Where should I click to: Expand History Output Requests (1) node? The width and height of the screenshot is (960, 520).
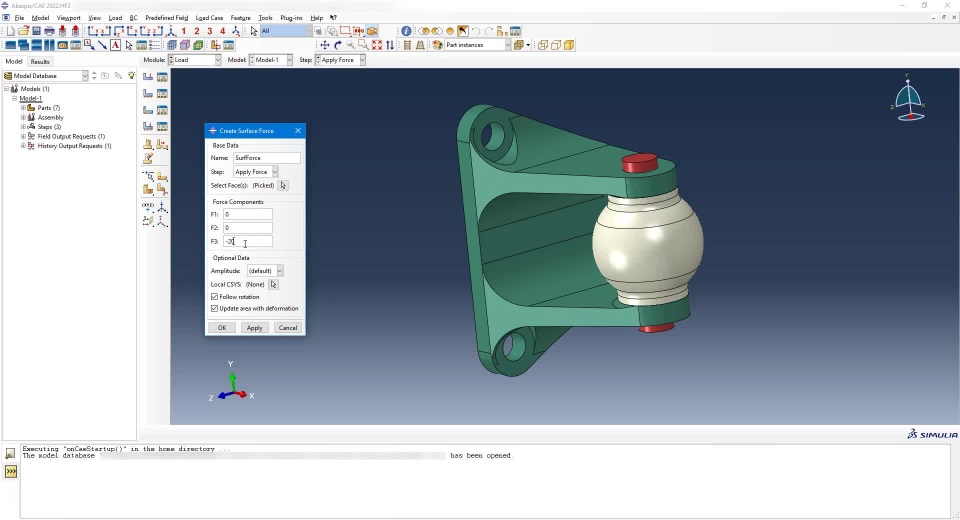[x=23, y=146]
